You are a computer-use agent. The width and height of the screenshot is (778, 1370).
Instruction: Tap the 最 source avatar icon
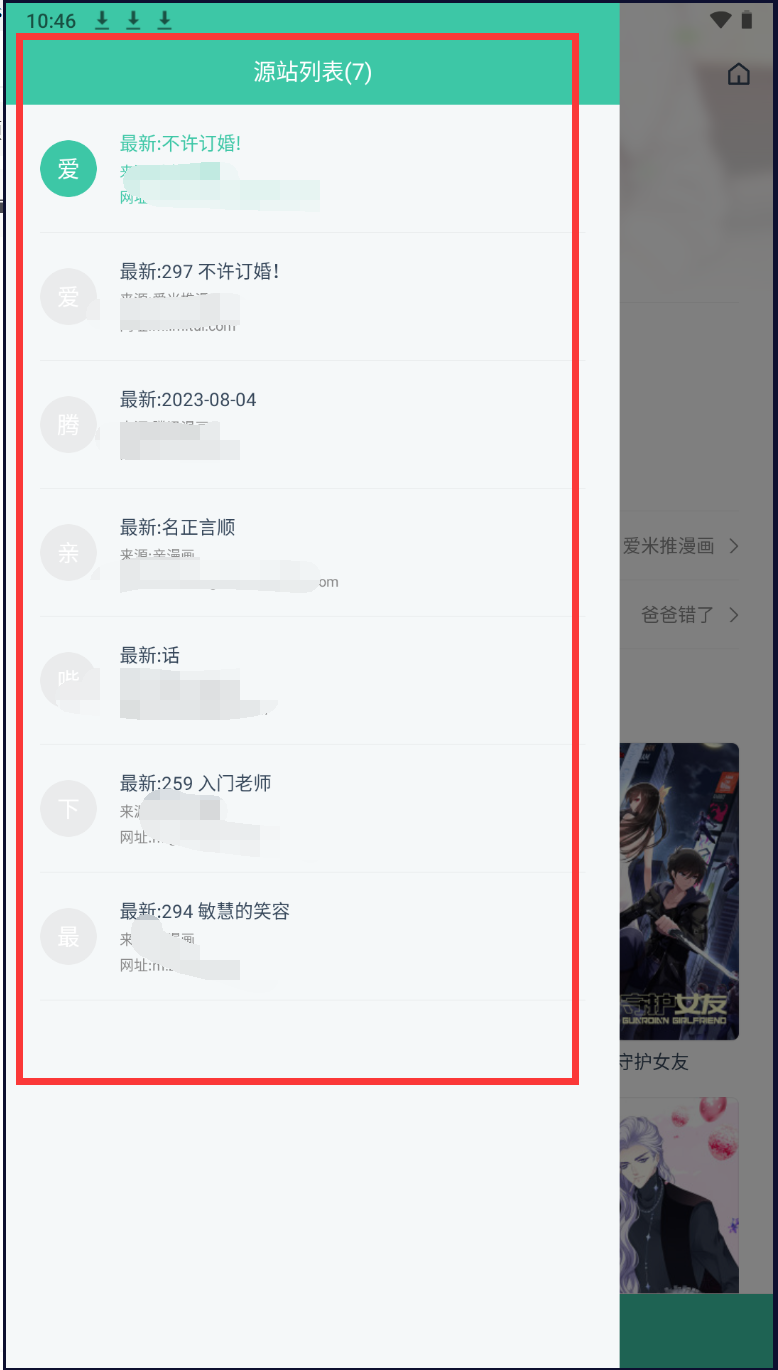(68, 937)
